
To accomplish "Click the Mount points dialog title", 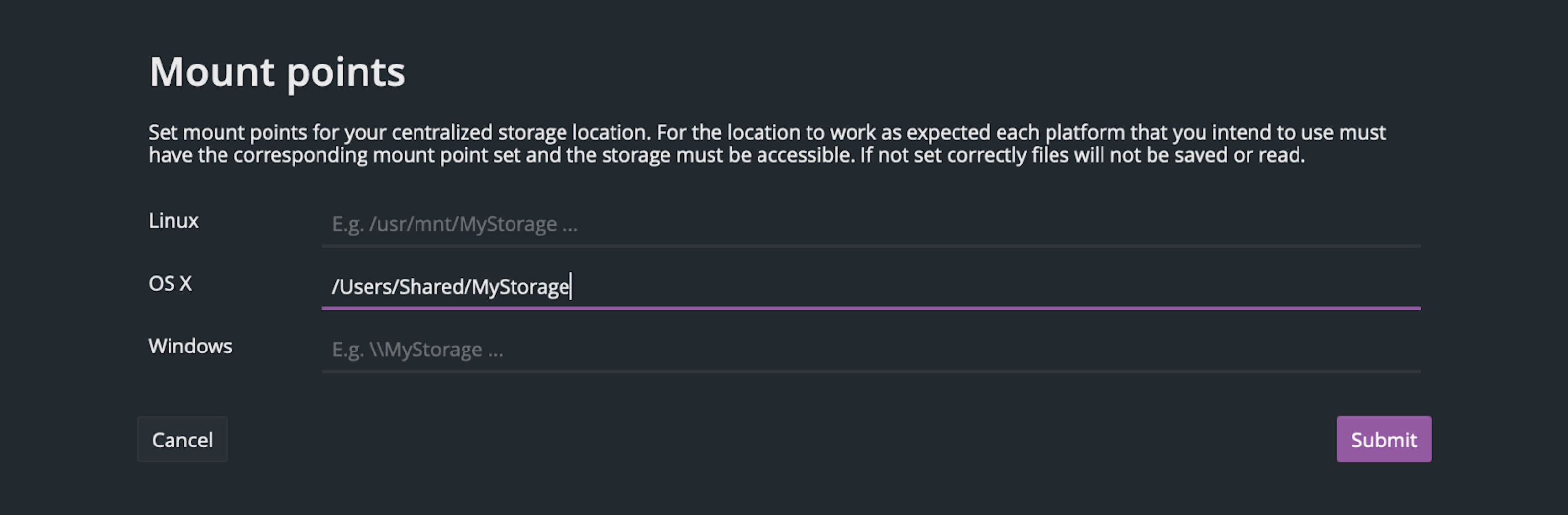I will [277, 72].
